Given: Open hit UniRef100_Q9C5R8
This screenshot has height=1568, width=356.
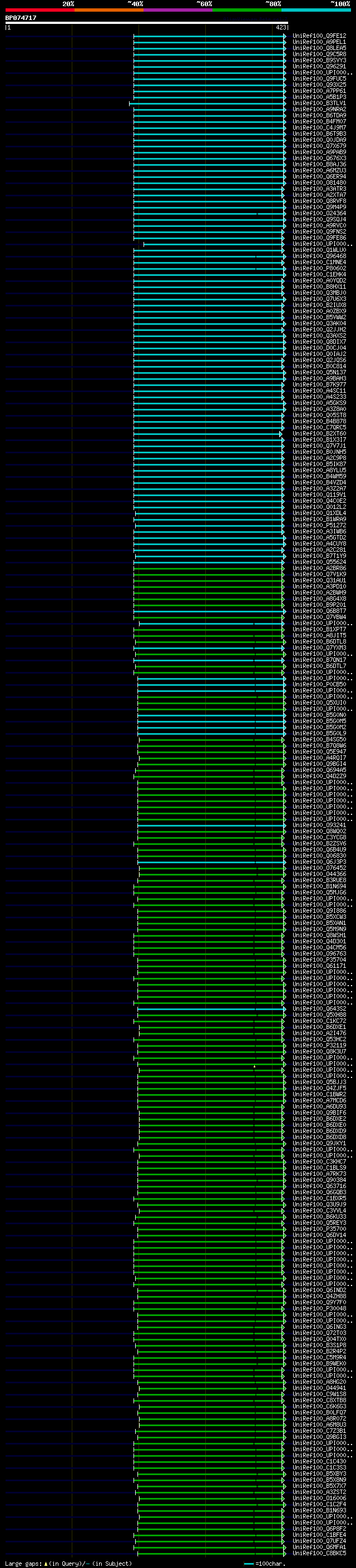Looking at the screenshot, I should click(319, 54).
